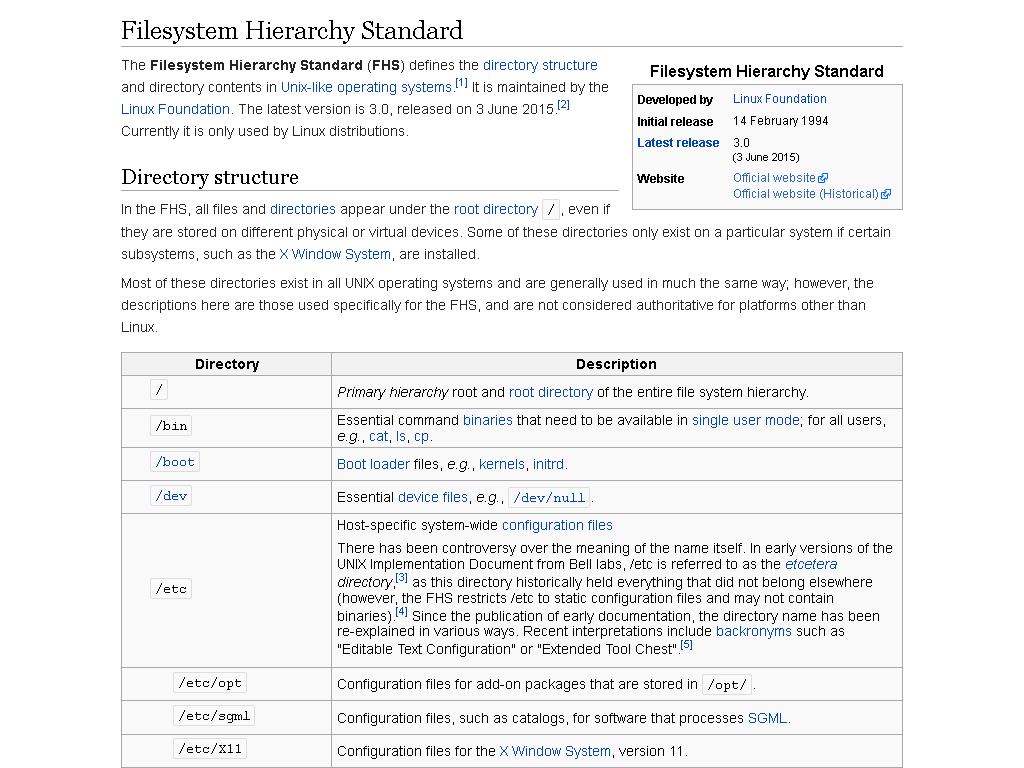Open the 'directories' link
Viewport: 1024px width, 768px height.
click(302, 210)
